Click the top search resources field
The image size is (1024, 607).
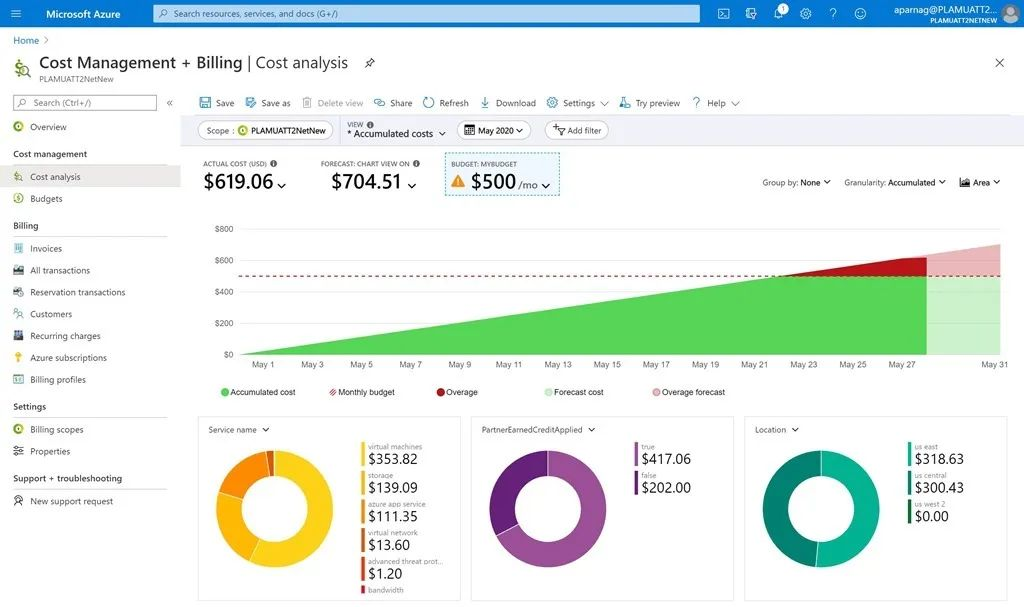click(426, 13)
